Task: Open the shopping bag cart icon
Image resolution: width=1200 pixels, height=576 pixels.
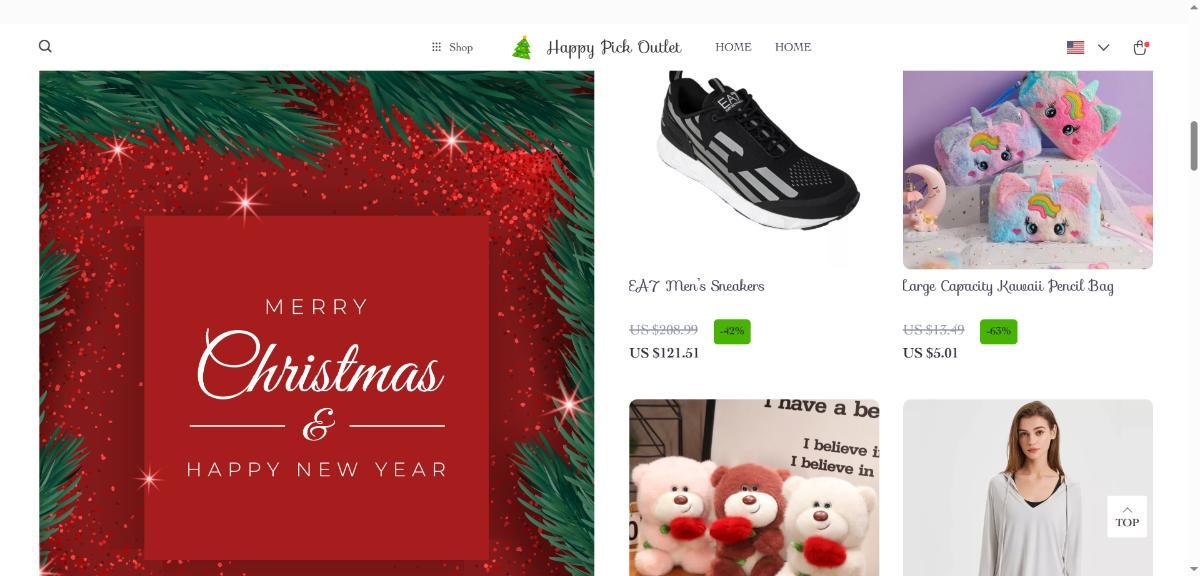Action: tap(1140, 47)
